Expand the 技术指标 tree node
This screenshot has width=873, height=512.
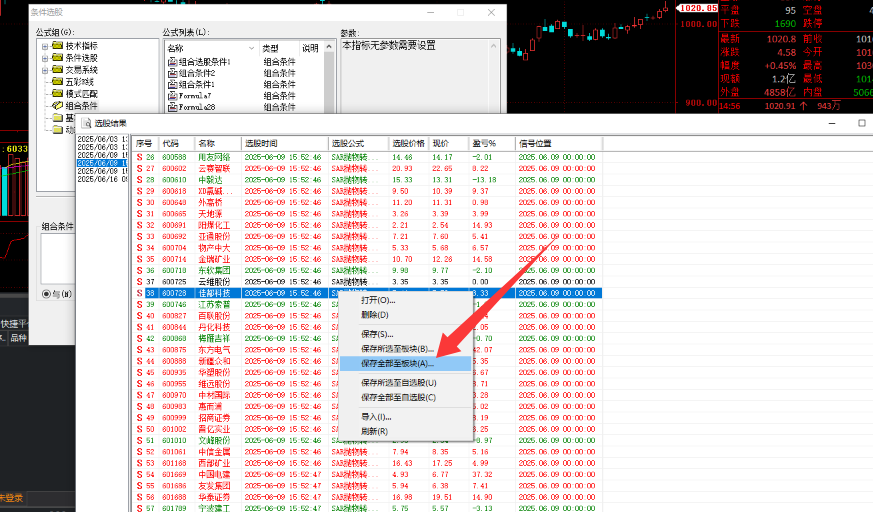tap(45, 46)
